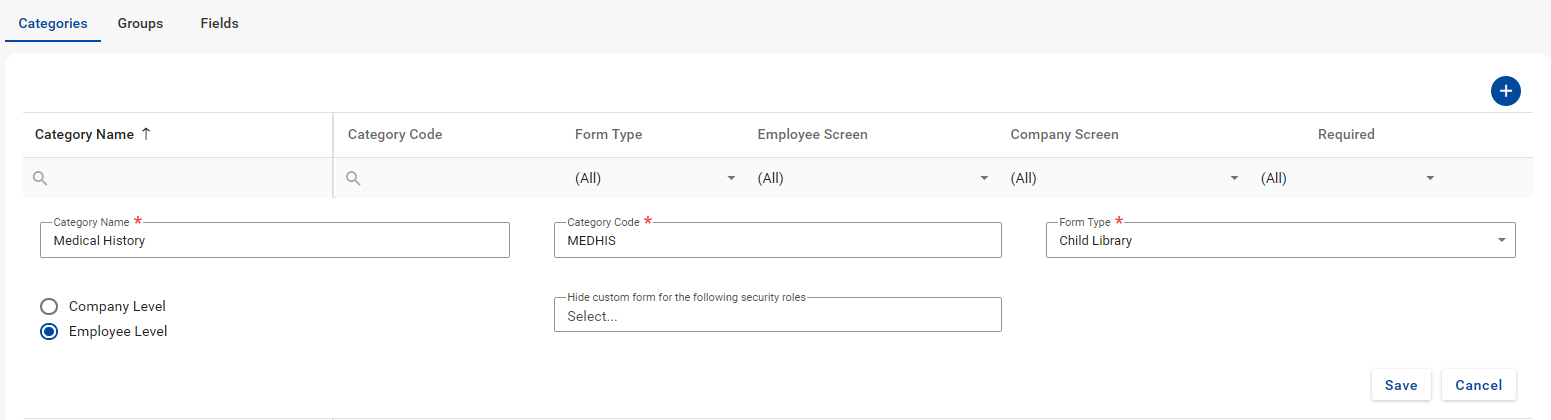Click the Cancel button
The height and width of the screenshot is (420, 1551).
click(1478, 385)
